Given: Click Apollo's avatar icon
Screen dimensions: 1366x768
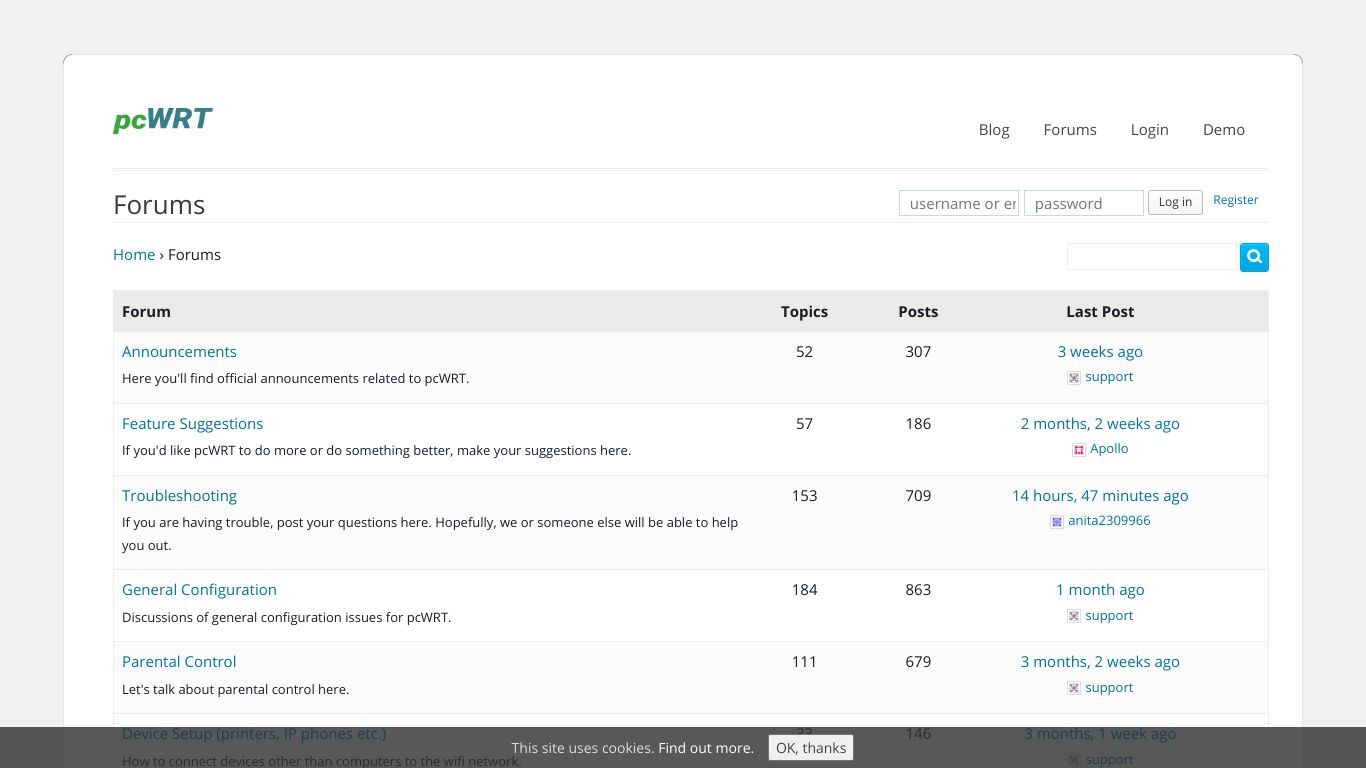Looking at the screenshot, I should point(1079,450).
